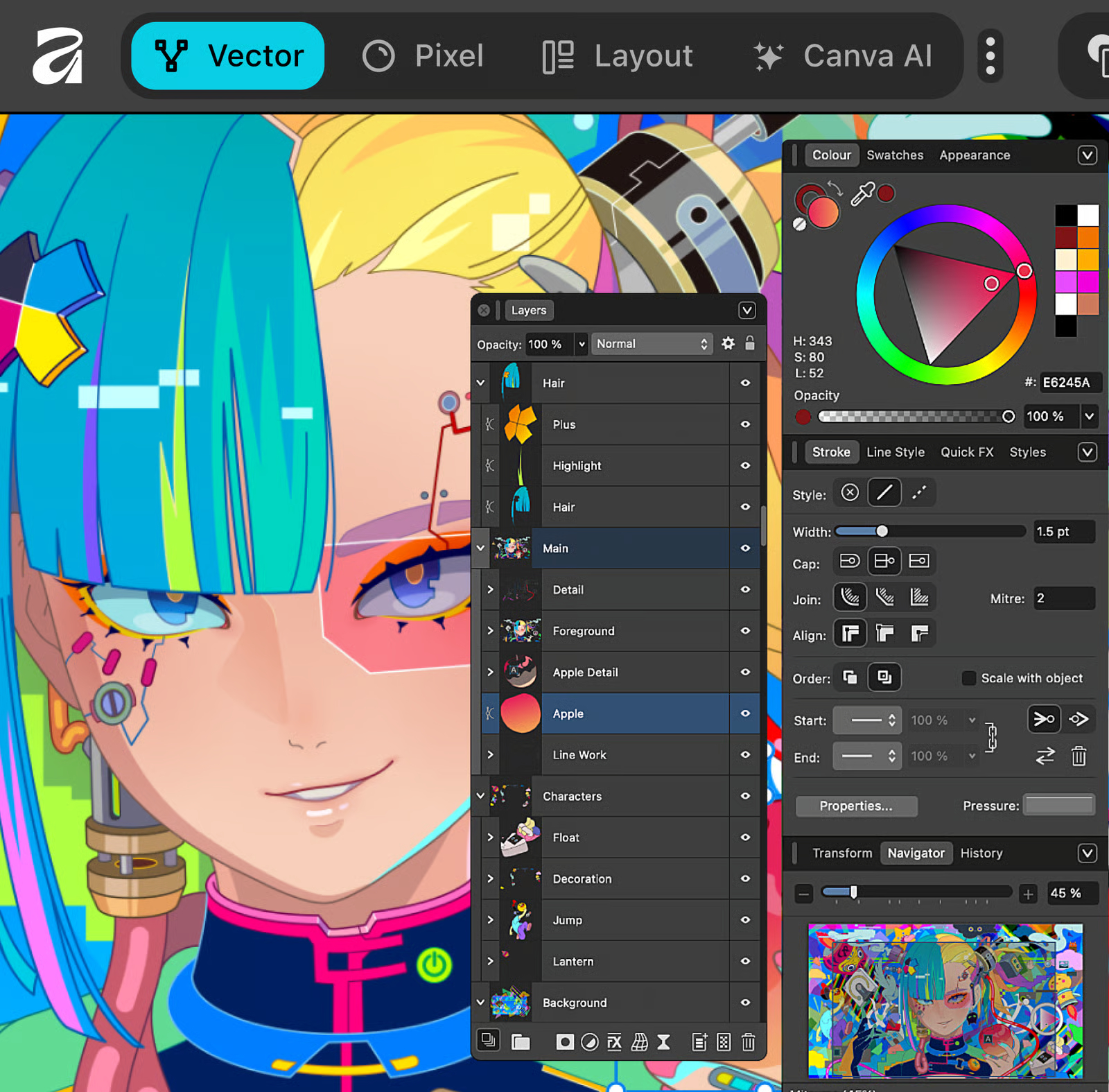The width and height of the screenshot is (1109, 1092).
Task: Enable Scale with object for the stroke
Action: (x=968, y=678)
